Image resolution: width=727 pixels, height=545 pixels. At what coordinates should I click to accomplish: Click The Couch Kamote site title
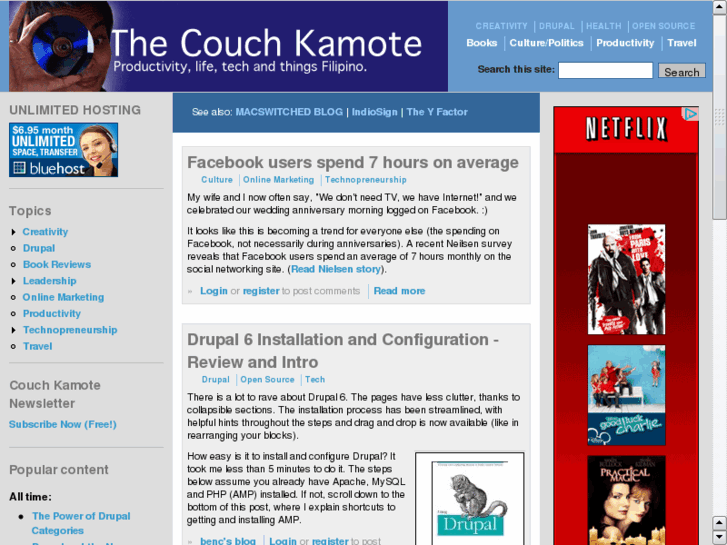pyautogui.click(x=266, y=44)
